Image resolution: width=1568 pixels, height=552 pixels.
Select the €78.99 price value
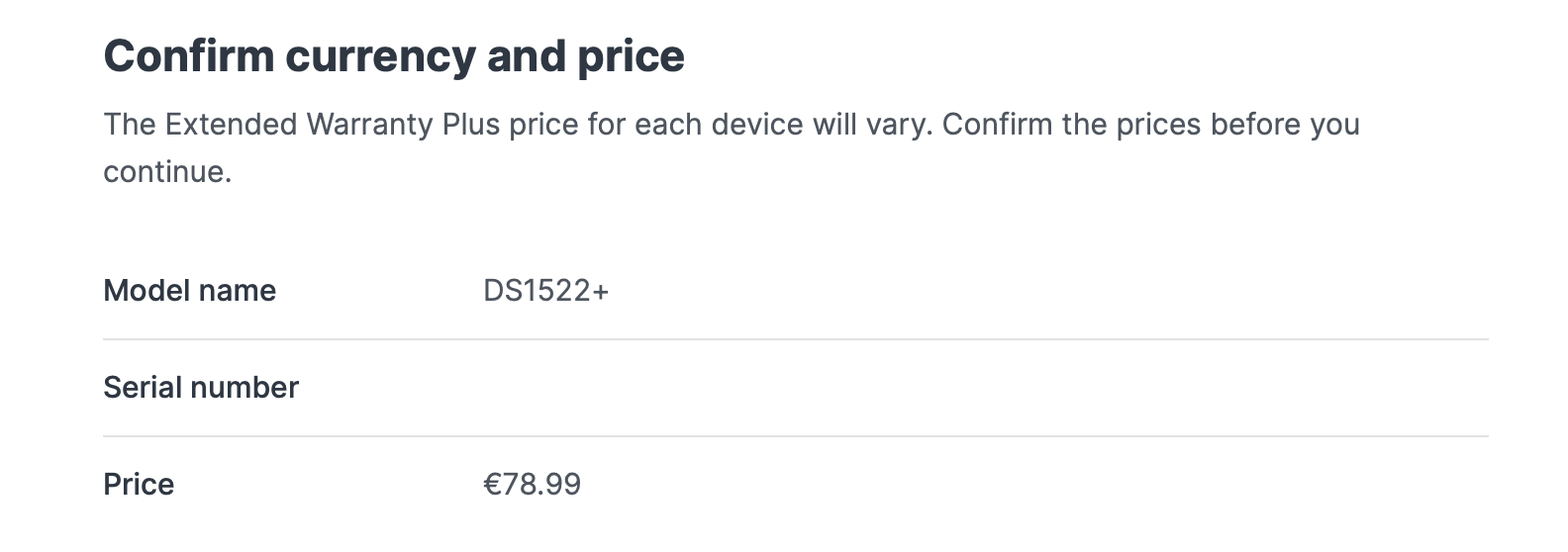click(x=532, y=485)
